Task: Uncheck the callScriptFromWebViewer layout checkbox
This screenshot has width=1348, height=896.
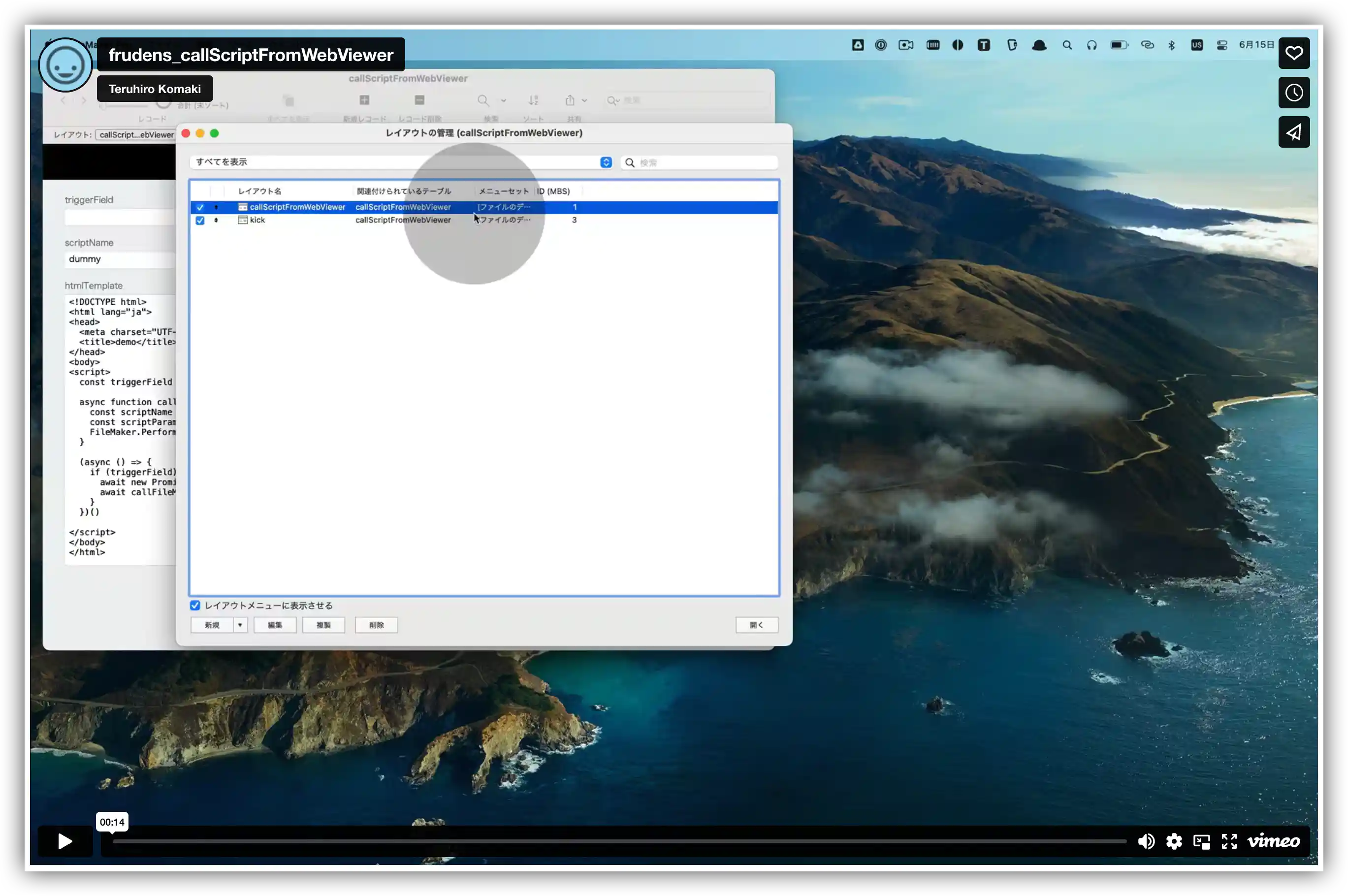Action: [x=200, y=207]
